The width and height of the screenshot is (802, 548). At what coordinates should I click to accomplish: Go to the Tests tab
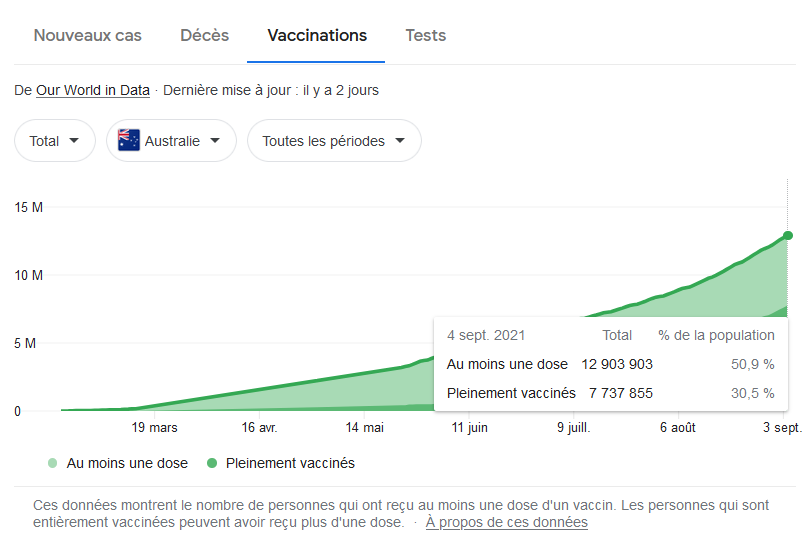(x=425, y=35)
